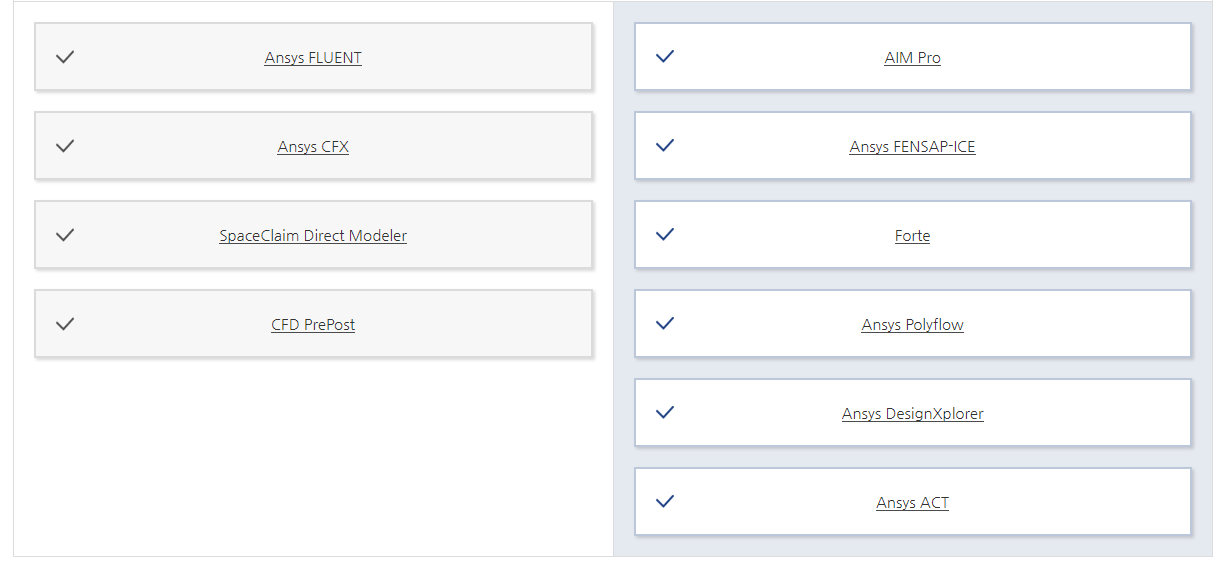
Task: Open the Ansys FENSAP-ICE link
Action: pos(912,147)
